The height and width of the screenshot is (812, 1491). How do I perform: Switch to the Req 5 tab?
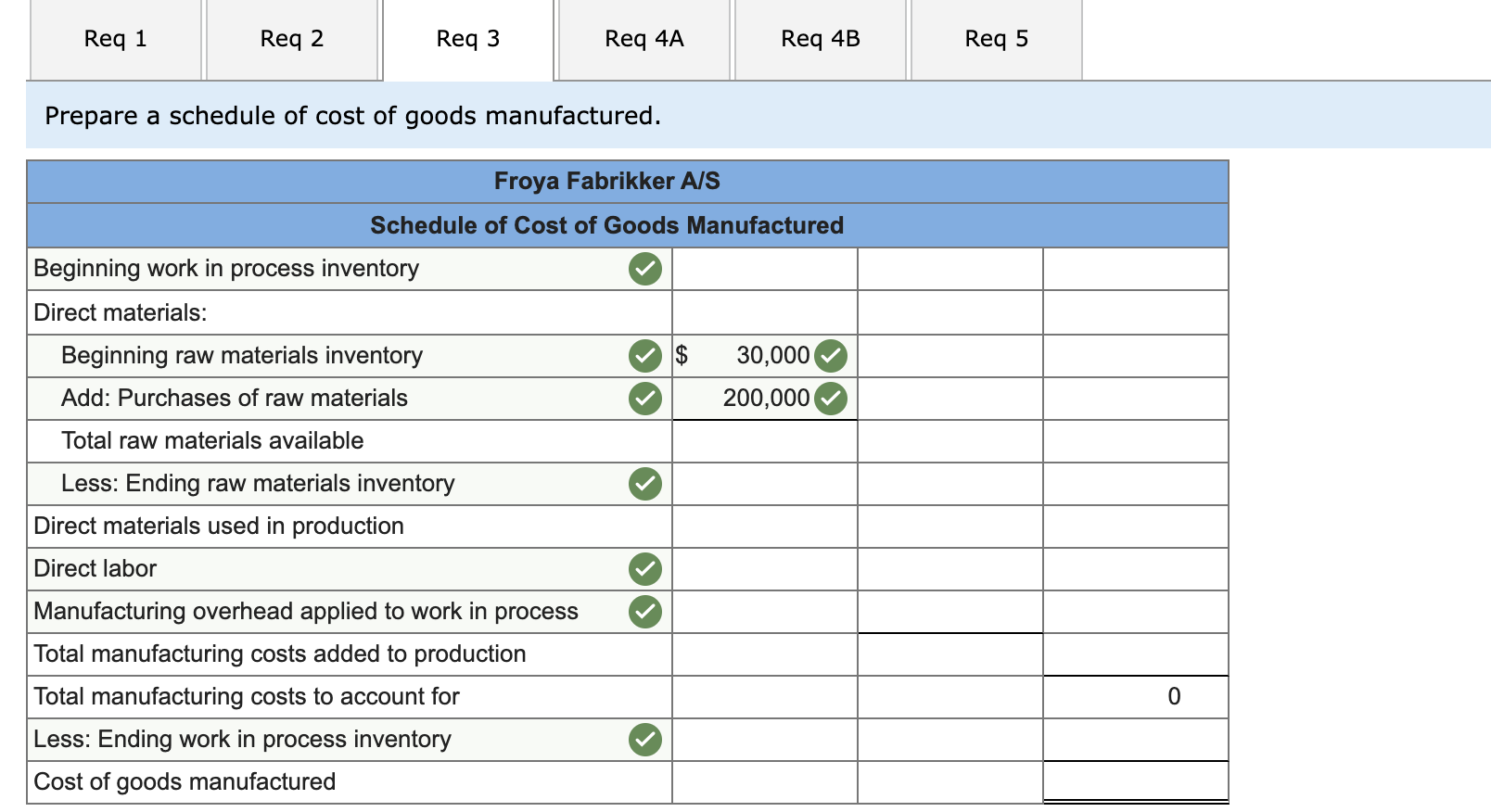[x=997, y=39]
